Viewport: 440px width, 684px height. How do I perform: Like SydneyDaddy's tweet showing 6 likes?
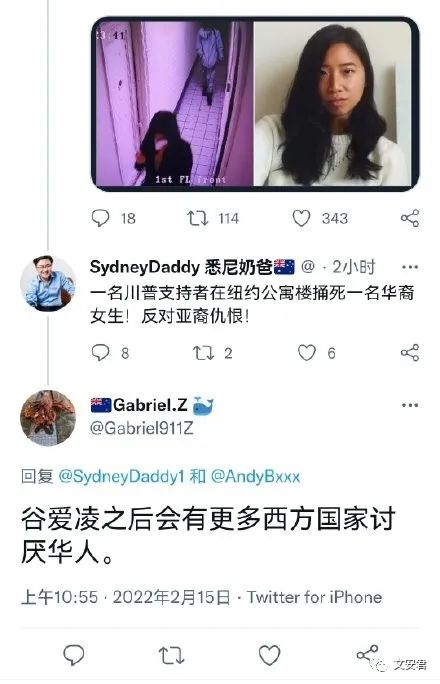[x=307, y=352]
